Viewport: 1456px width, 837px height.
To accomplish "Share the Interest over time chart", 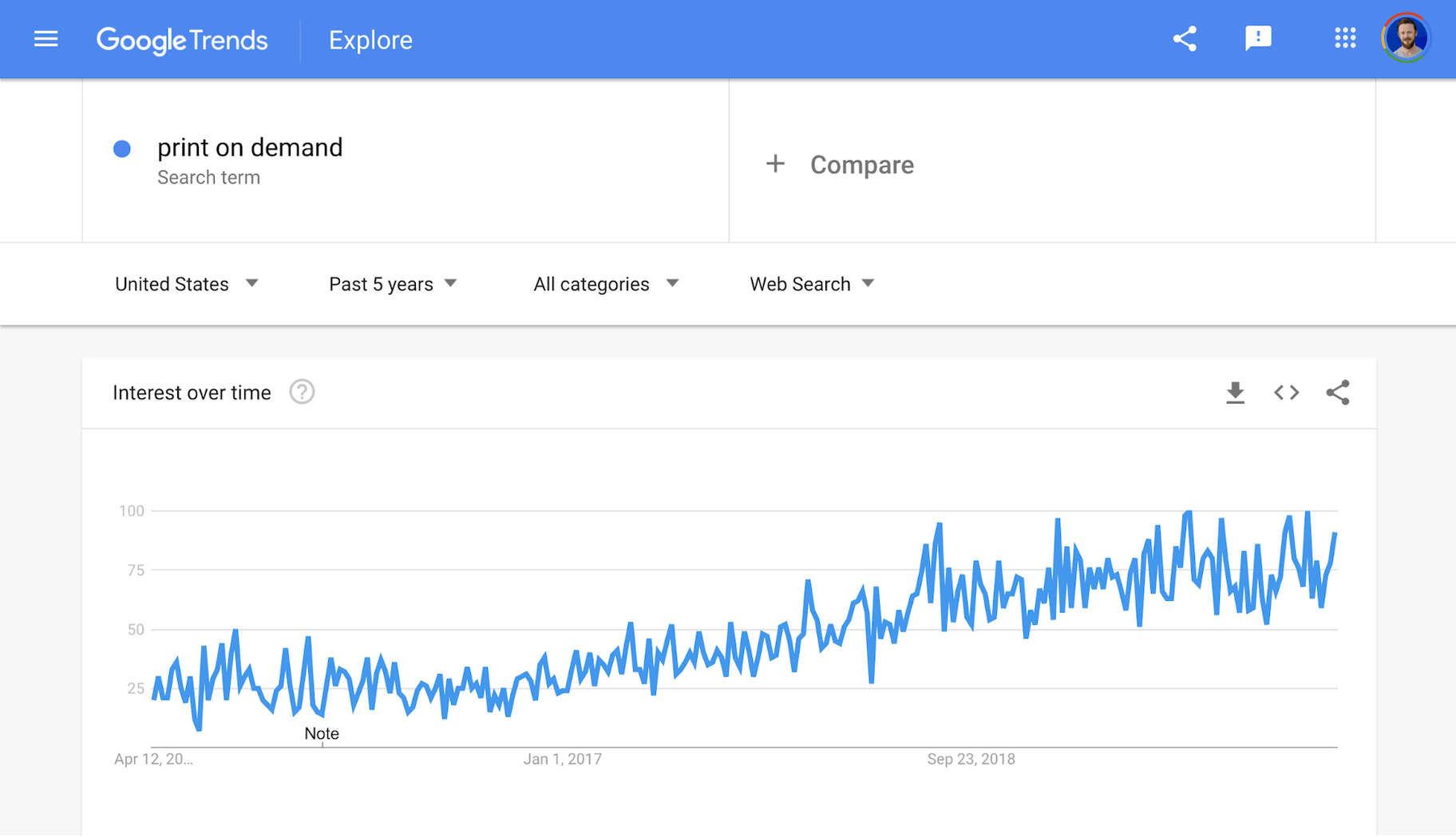I will coord(1338,393).
